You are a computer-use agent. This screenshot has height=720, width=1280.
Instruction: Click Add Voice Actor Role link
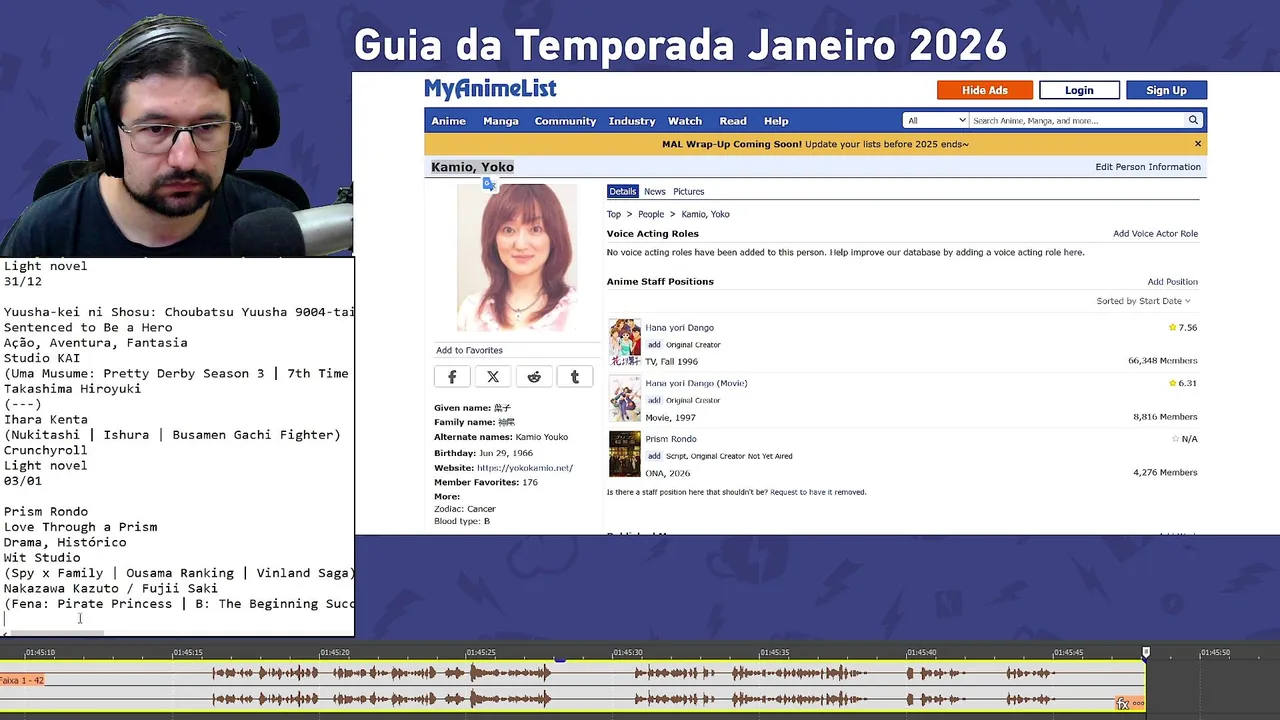point(1155,233)
